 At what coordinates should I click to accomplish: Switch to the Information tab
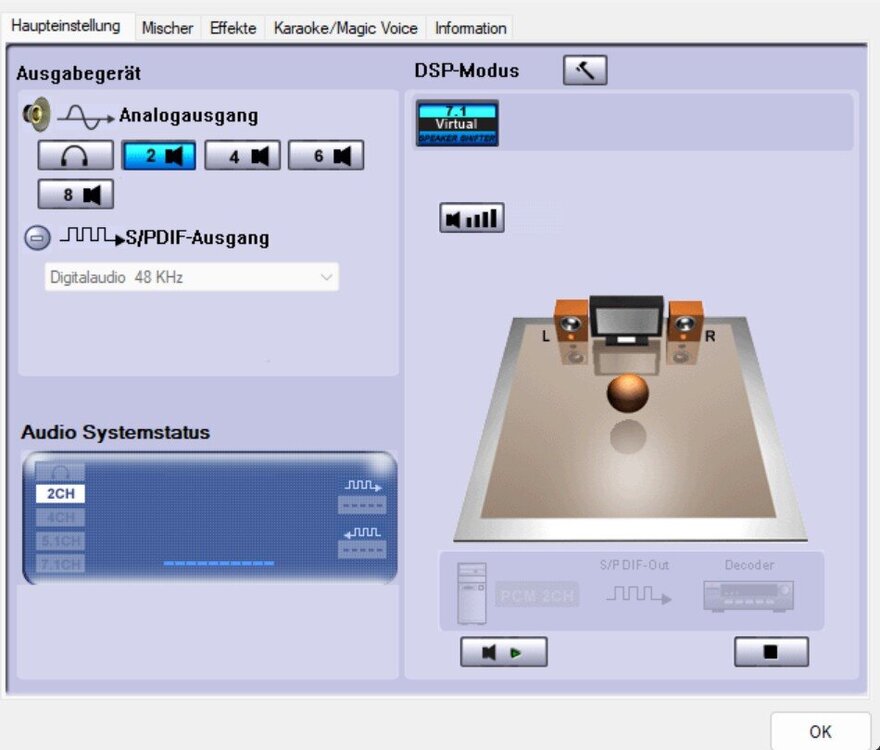coord(470,28)
